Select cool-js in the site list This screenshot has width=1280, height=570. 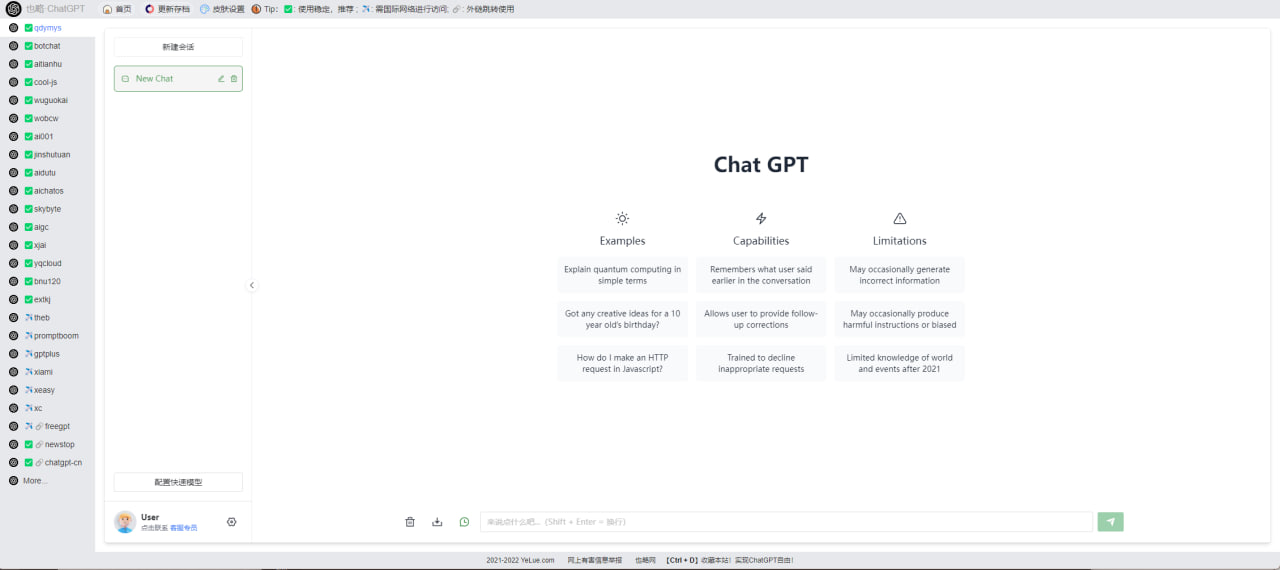[47, 82]
